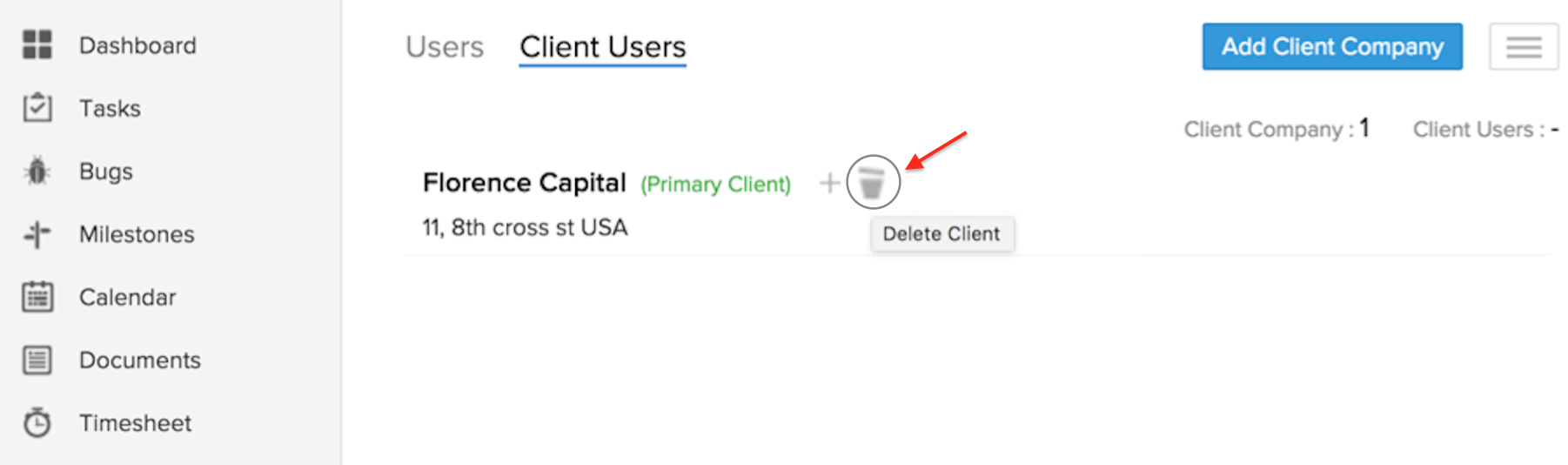Image resolution: width=1568 pixels, height=465 pixels.
Task: Select the Client Users tab
Action: pyautogui.click(x=603, y=47)
